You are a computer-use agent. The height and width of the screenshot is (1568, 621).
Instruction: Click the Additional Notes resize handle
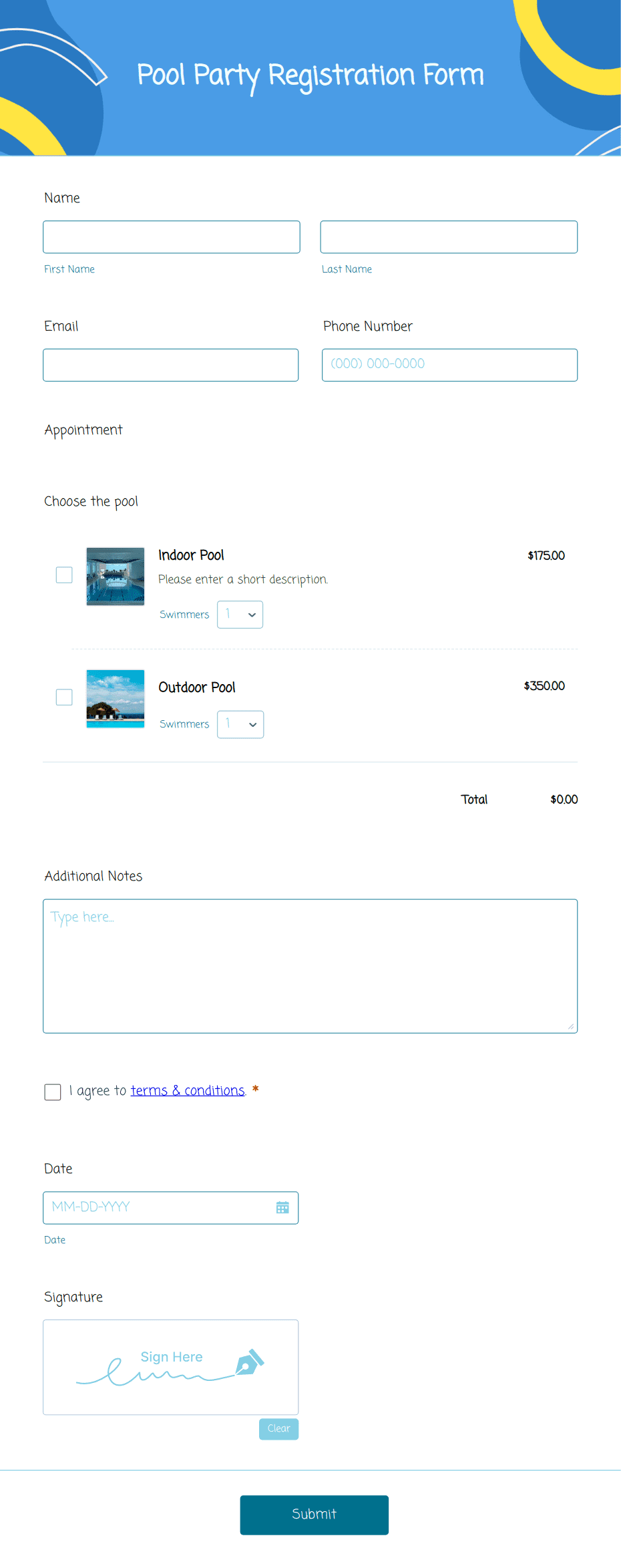tap(571, 1026)
